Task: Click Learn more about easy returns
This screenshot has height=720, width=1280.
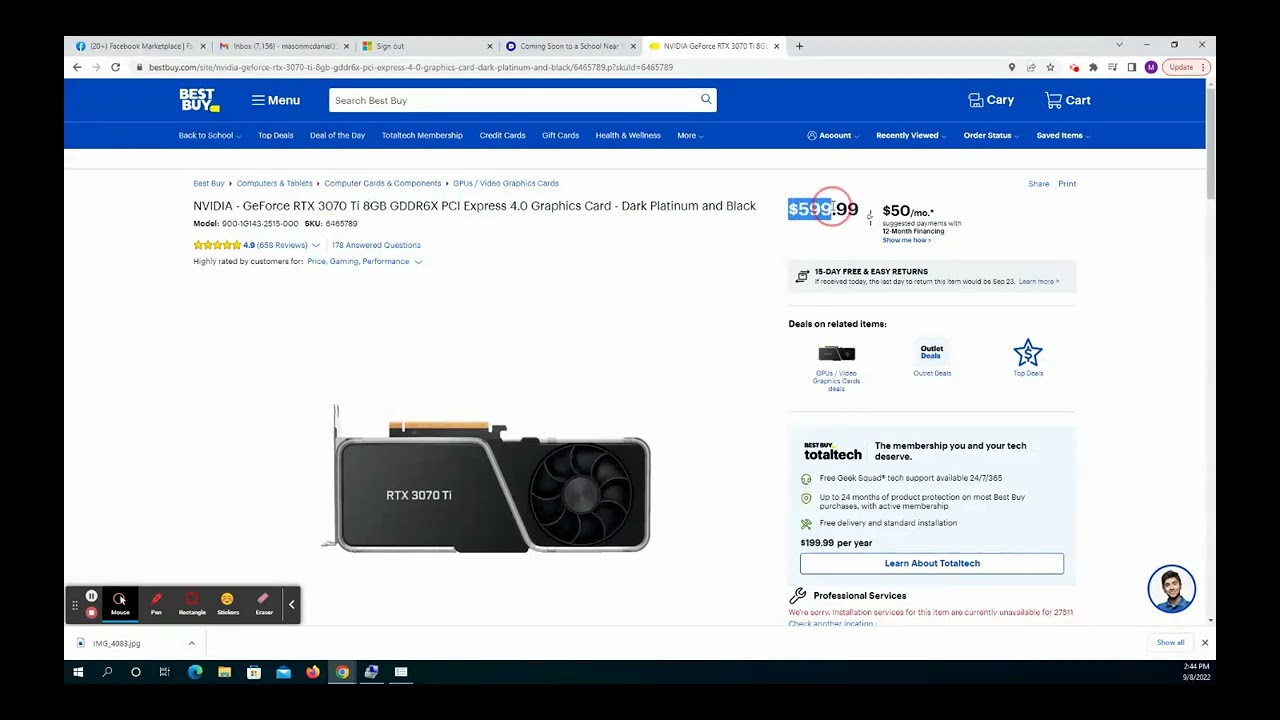Action: point(1039,282)
